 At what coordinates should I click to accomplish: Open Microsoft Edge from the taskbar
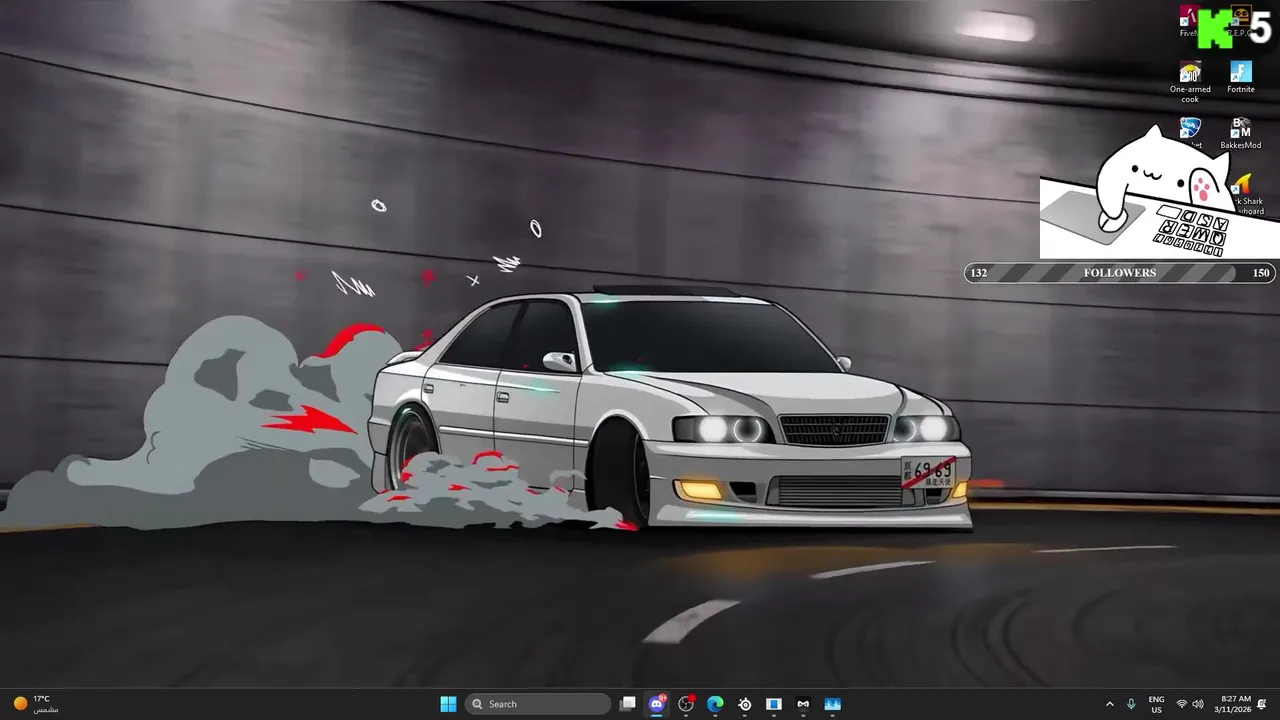tap(715, 704)
